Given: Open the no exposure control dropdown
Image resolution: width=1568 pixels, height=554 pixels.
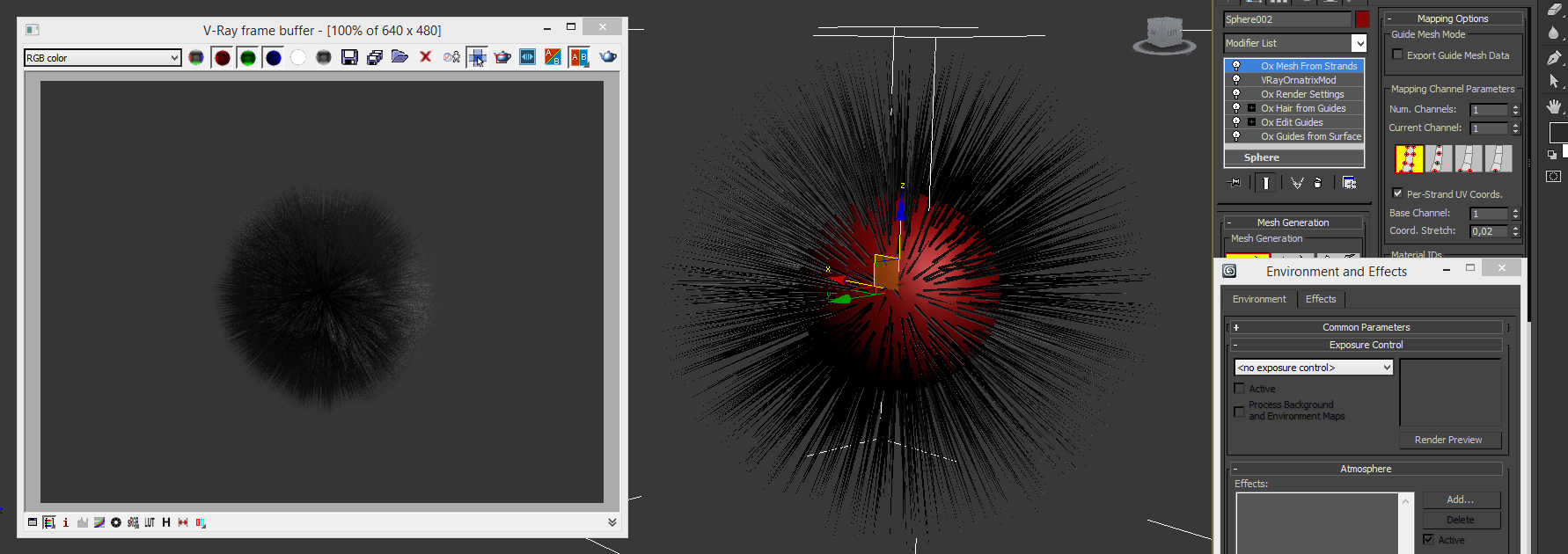Looking at the screenshot, I should coord(1313,368).
